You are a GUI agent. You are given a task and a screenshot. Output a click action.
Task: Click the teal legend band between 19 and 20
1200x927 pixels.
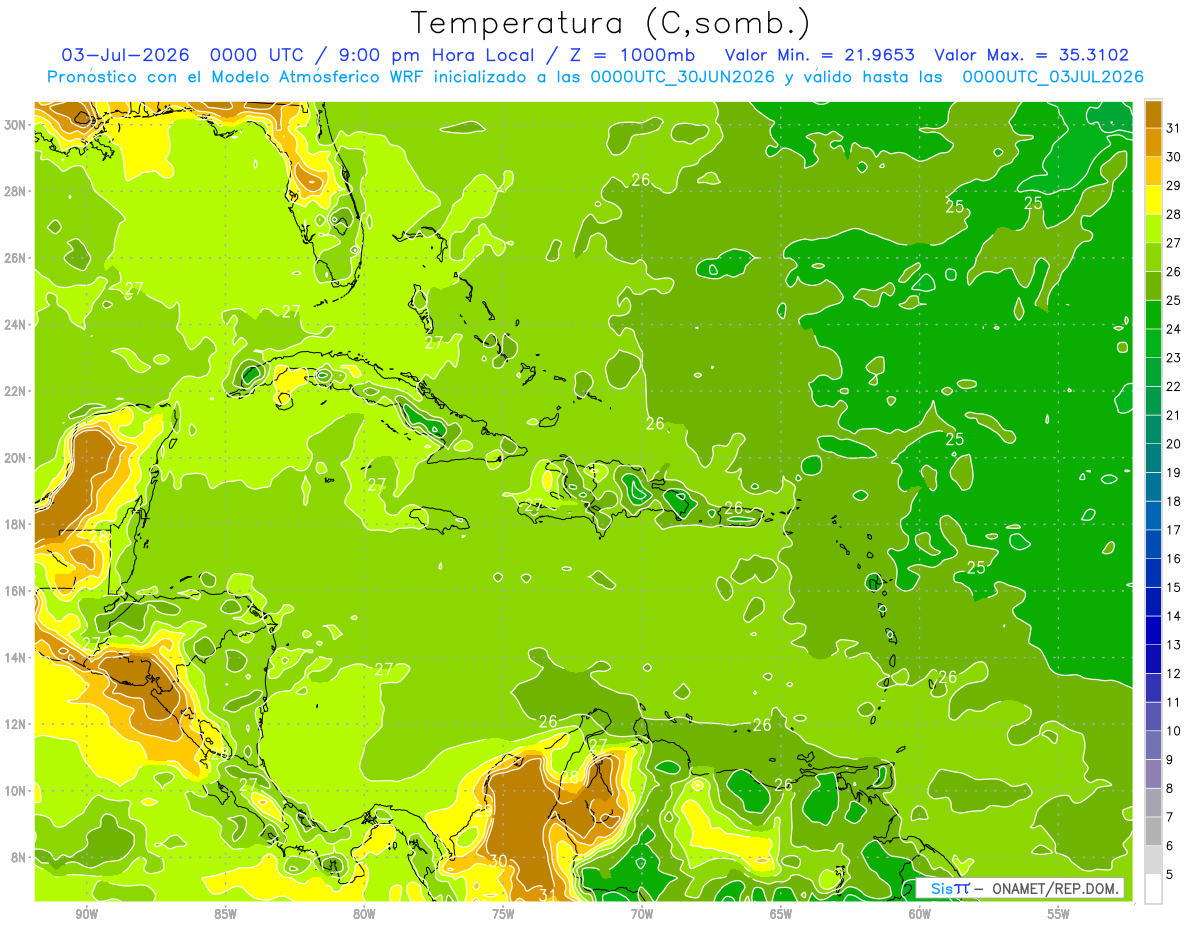(1153, 458)
